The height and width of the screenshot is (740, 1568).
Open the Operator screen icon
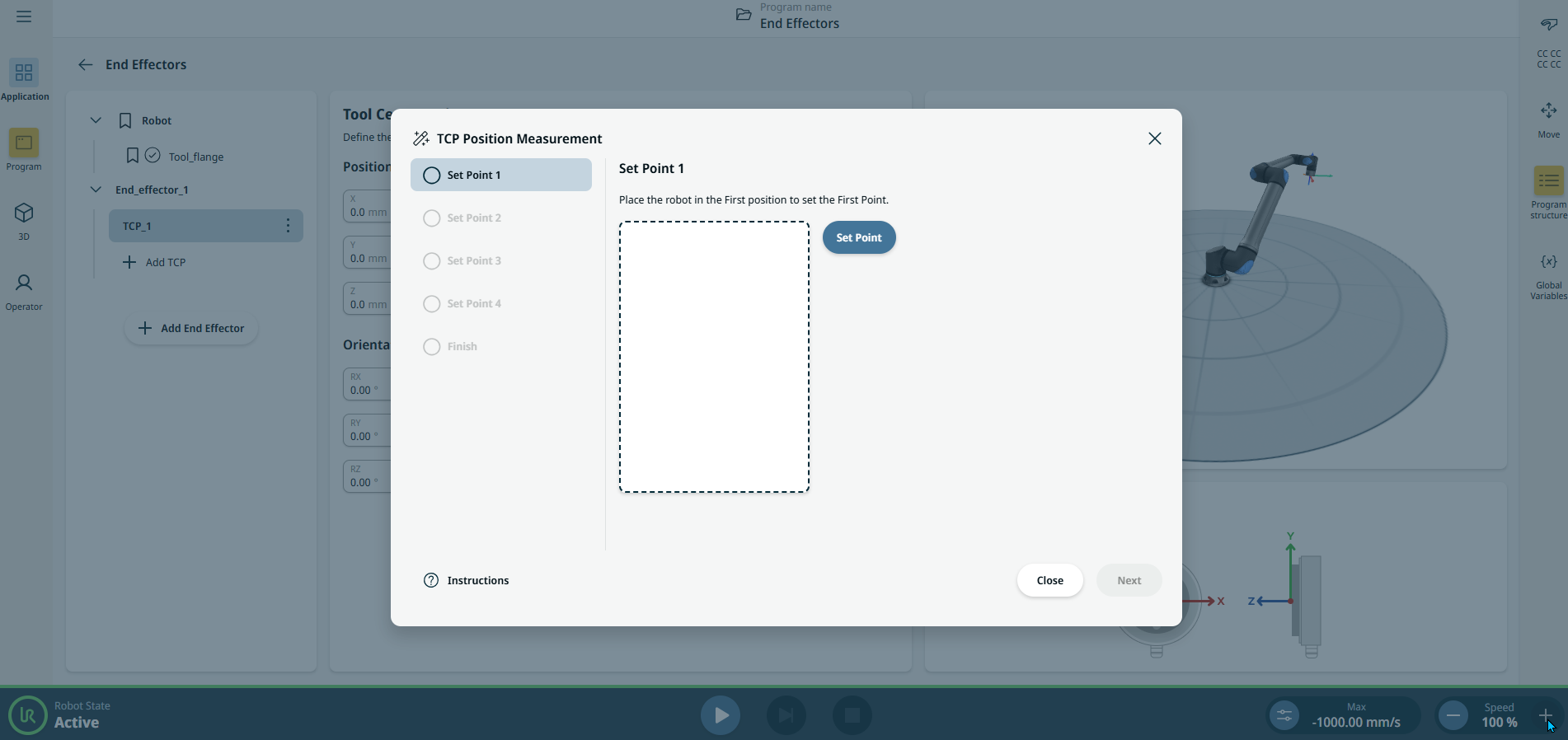point(24,283)
